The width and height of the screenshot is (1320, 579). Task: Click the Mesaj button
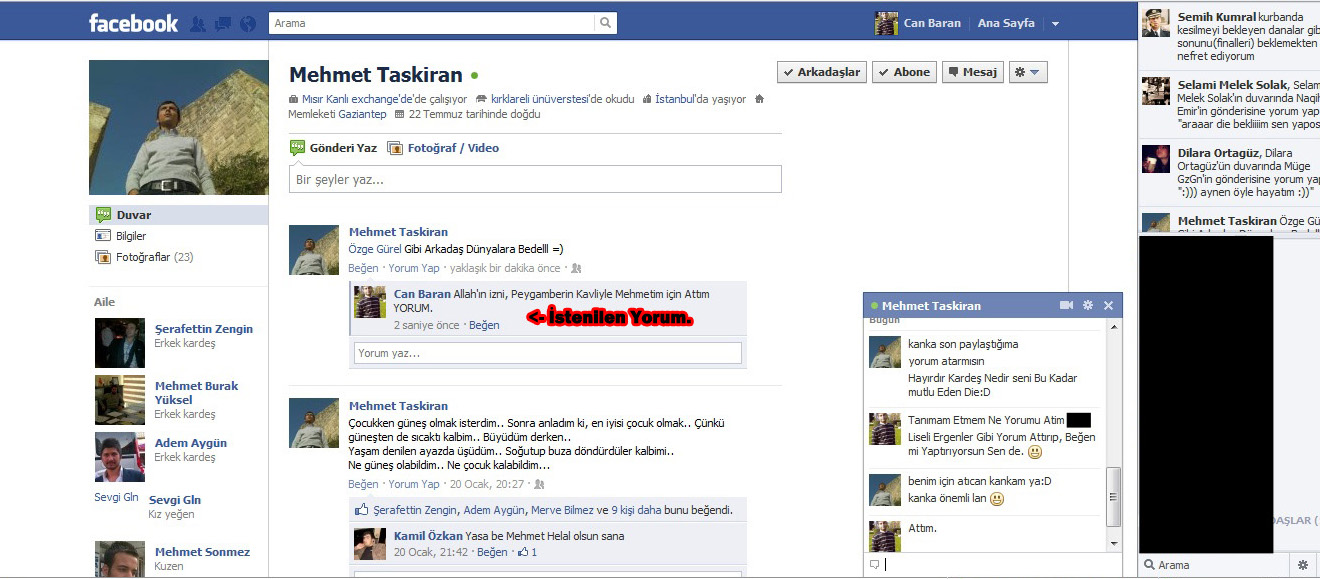point(972,72)
